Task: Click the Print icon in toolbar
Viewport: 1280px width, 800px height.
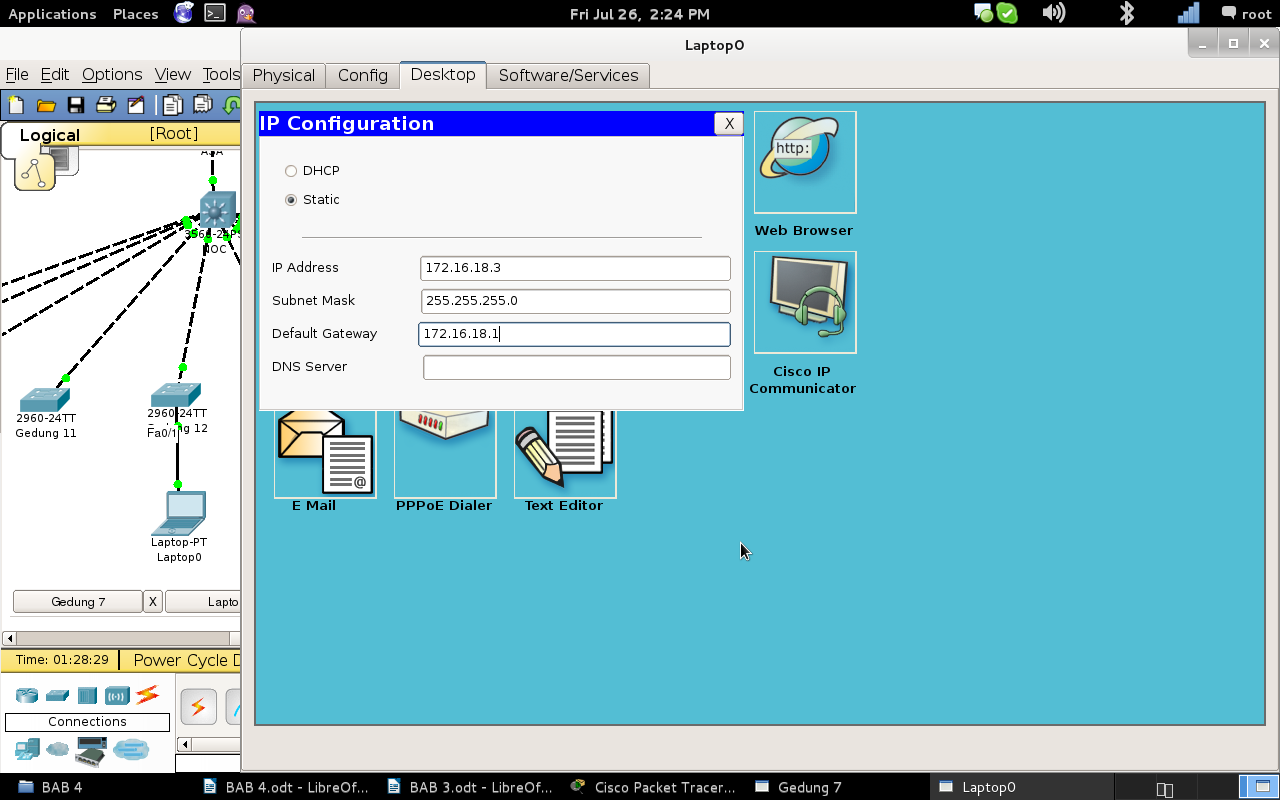Action: click(x=105, y=105)
